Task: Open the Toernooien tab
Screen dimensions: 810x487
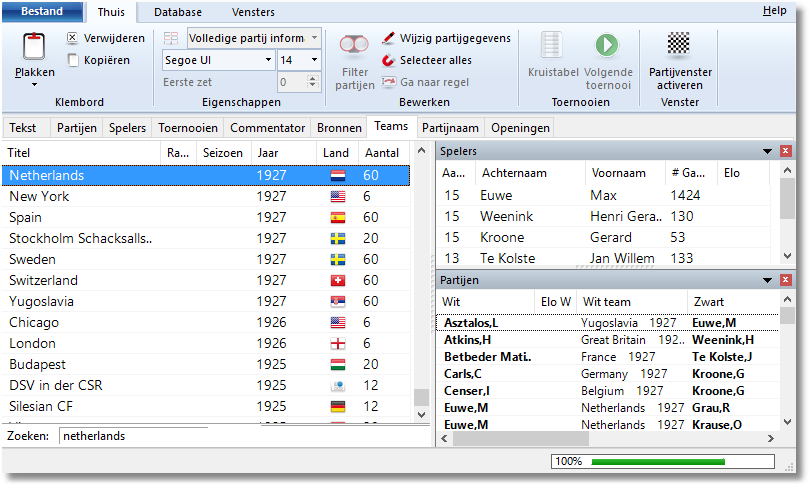Action: coord(187,128)
